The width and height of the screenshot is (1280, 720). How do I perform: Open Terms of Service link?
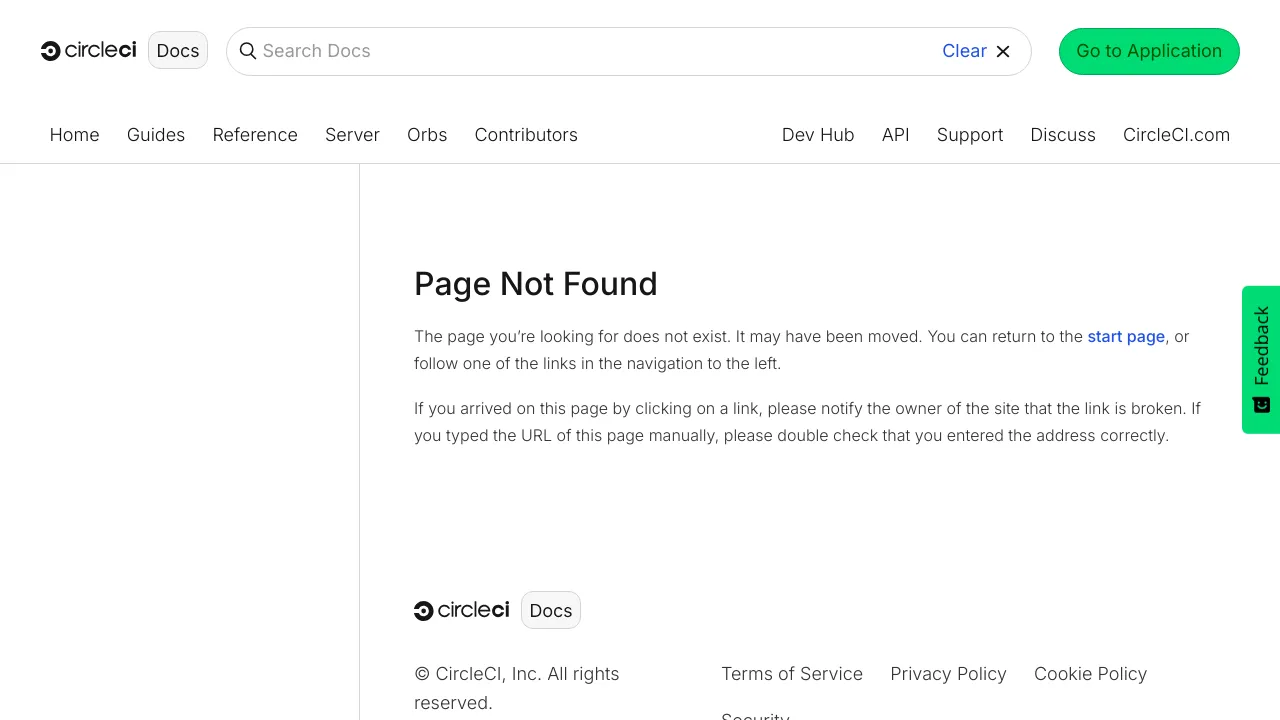(792, 674)
